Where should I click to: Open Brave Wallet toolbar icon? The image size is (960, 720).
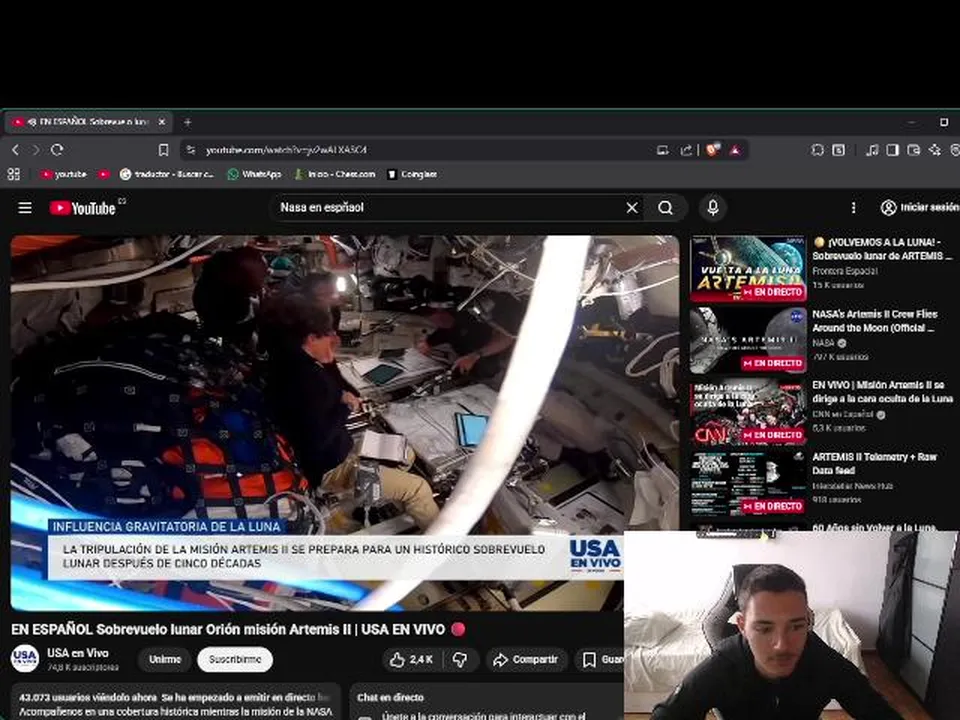tap(913, 150)
